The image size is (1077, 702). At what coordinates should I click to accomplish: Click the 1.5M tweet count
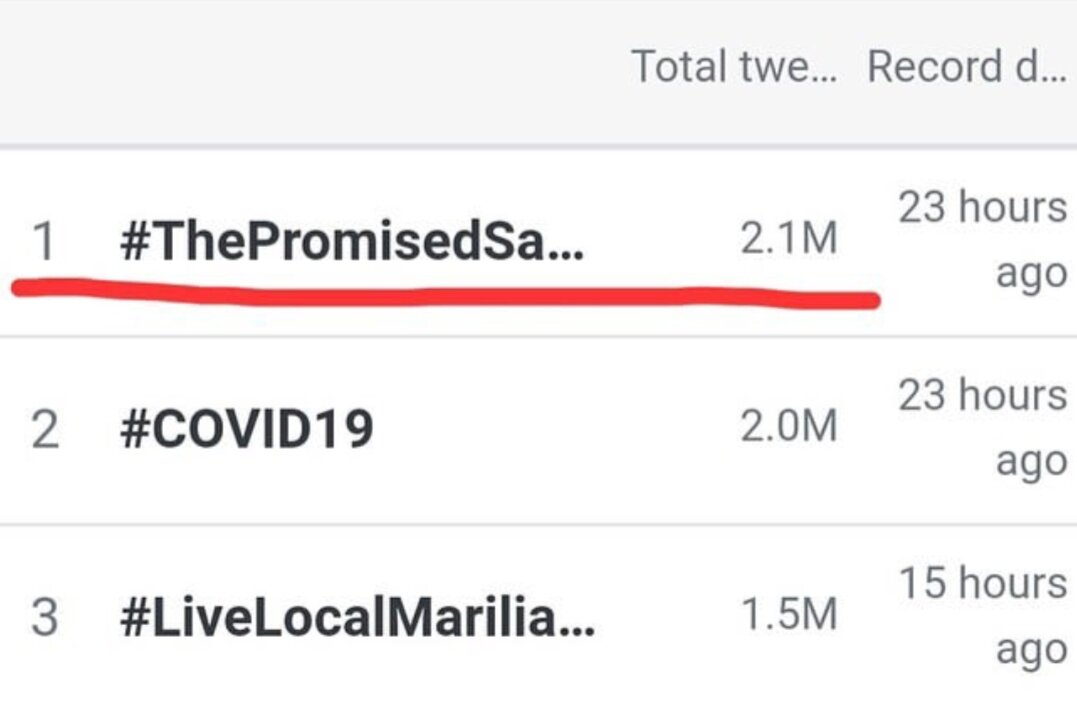point(789,613)
